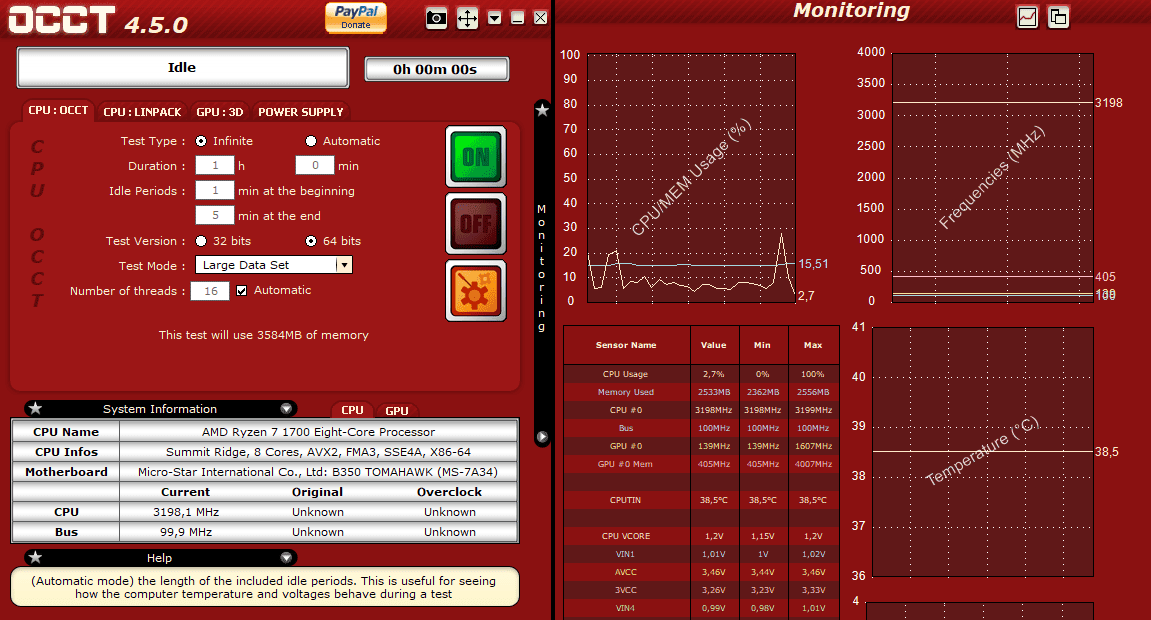Open the orange gear settings button
Image resolution: width=1151 pixels, height=620 pixels.
tap(476, 291)
